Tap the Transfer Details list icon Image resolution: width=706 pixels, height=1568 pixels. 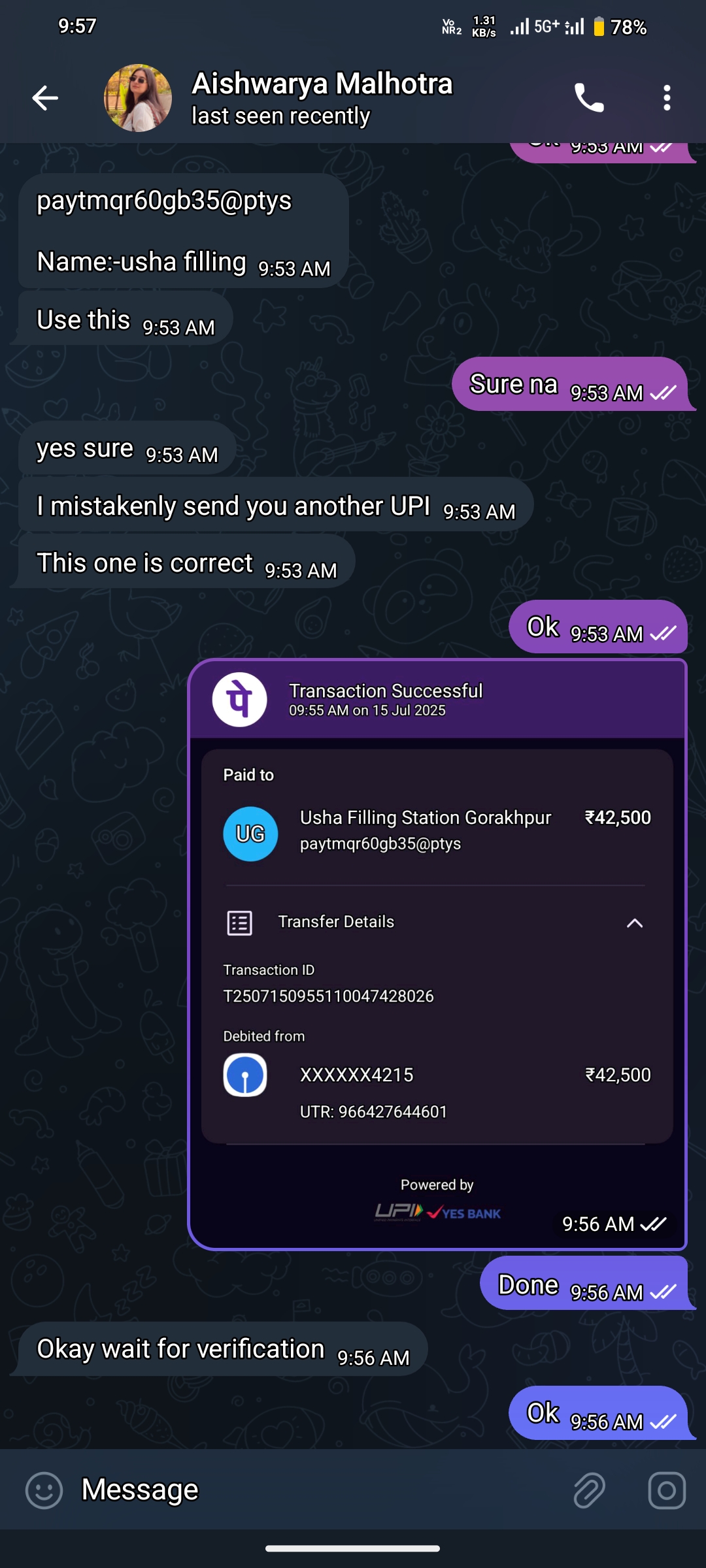point(239,923)
